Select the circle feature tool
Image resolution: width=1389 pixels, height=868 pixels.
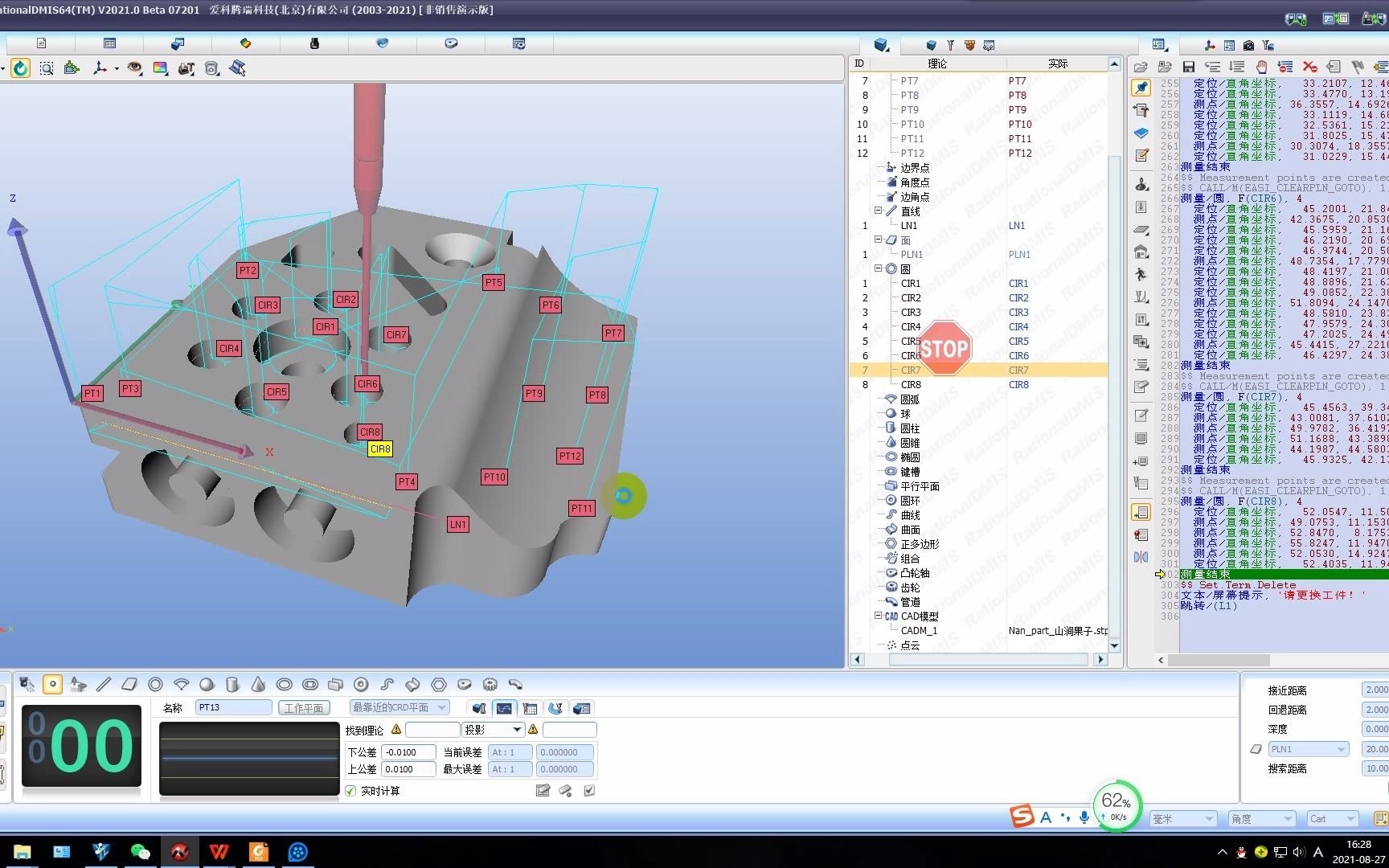click(155, 685)
